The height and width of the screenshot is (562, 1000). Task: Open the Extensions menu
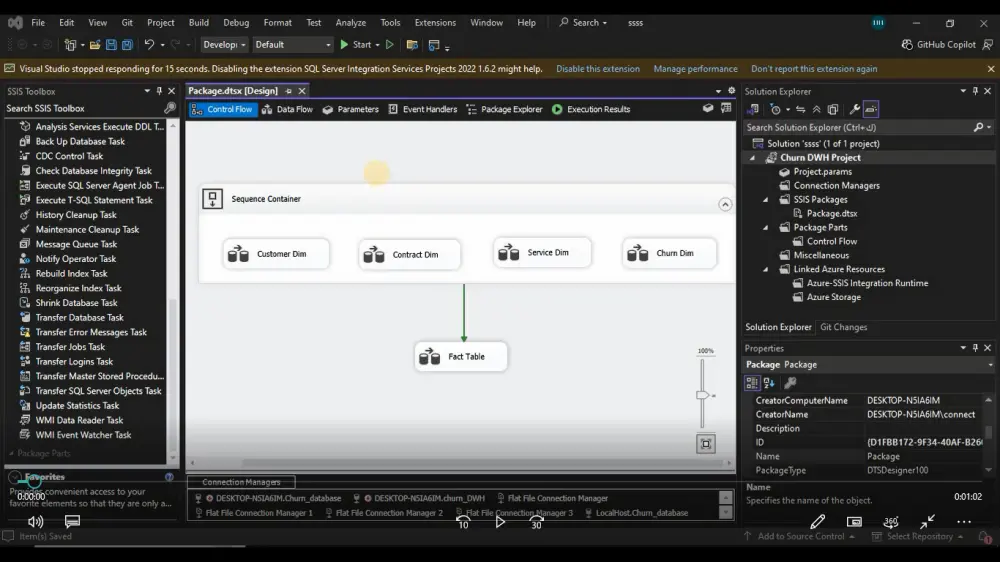coord(435,22)
